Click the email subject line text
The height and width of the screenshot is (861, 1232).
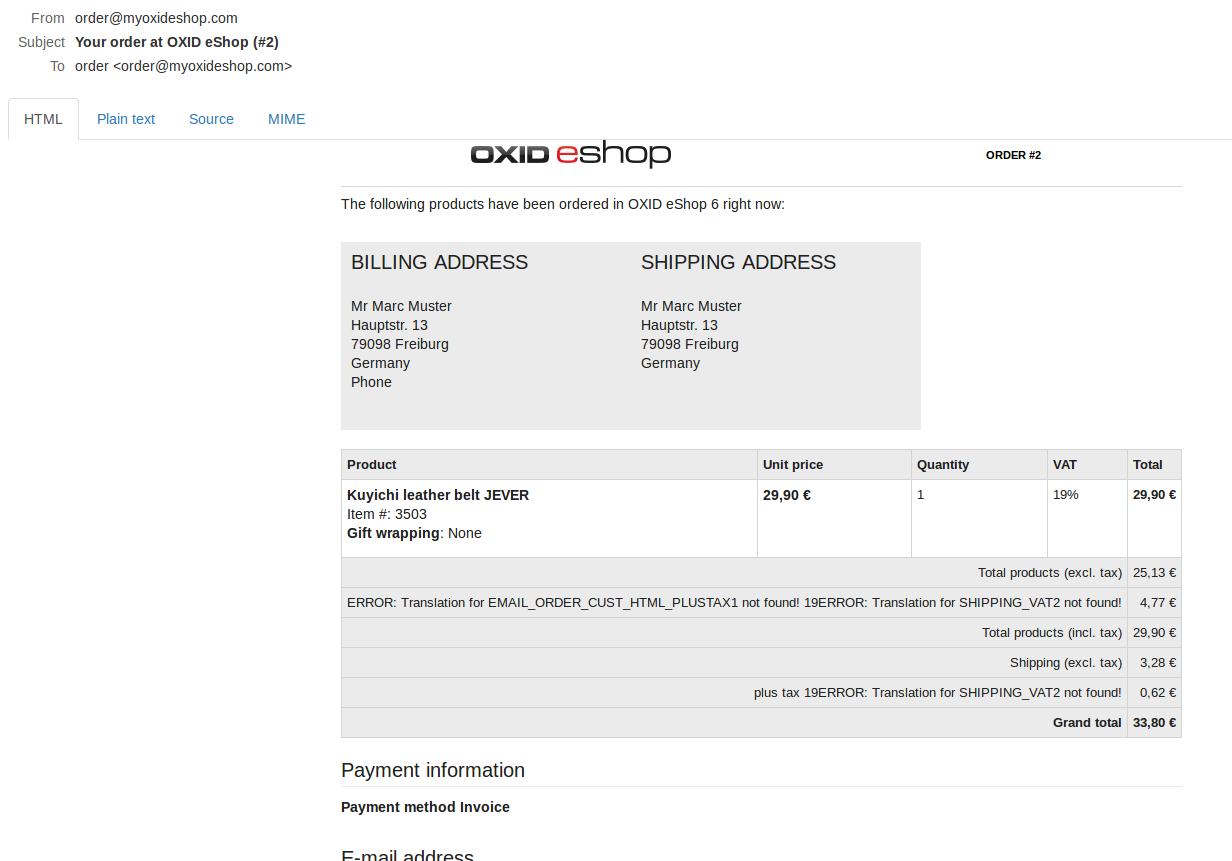tap(176, 42)
